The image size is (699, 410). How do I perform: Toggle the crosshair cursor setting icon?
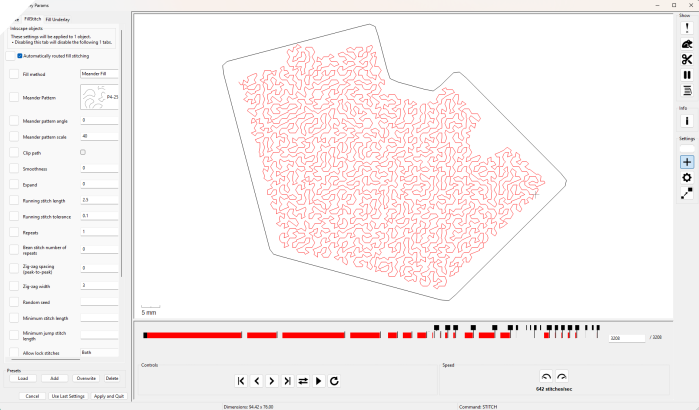(x=687, y=162)
